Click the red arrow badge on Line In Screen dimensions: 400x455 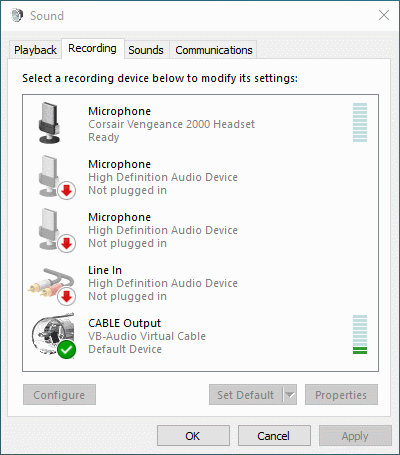pyautogui.click(x=67, y=296)
